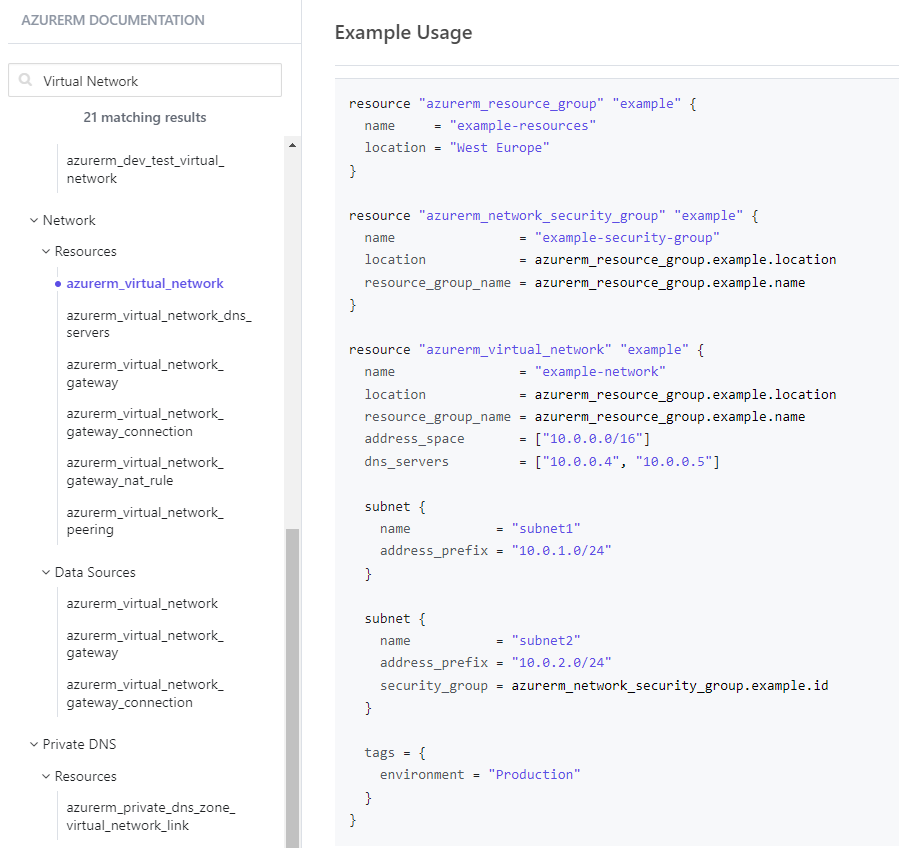The image size is (917, 848).
Task: Click the environment key in tags
Action: (422, 775)
